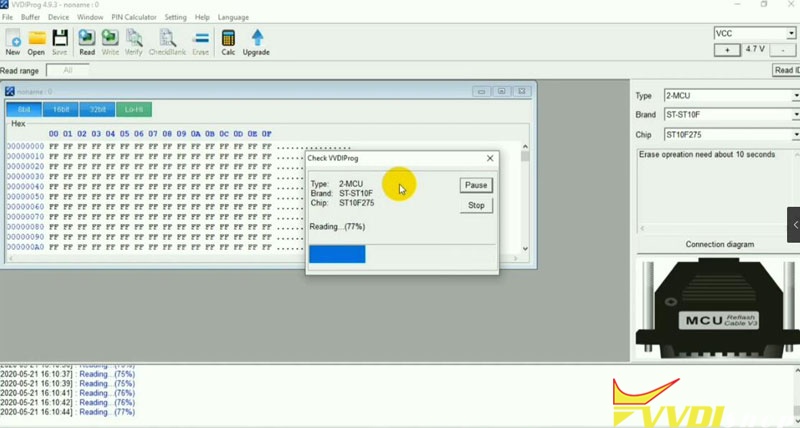Click the CheckBlank toolbar icon
The image size is (800, 428).
pos(167,43)
